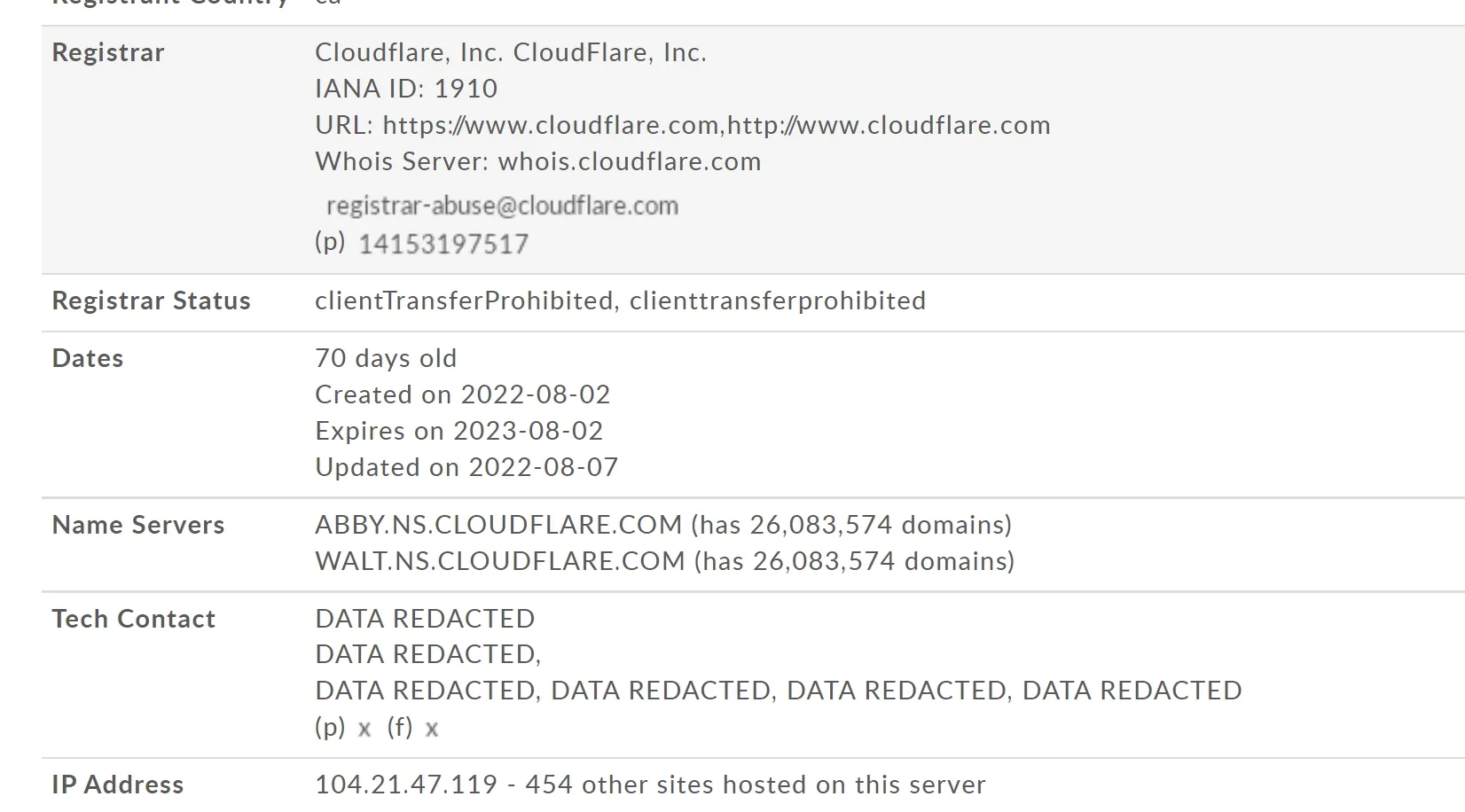
Task: Click the 70 days old text
Action: 386,358
